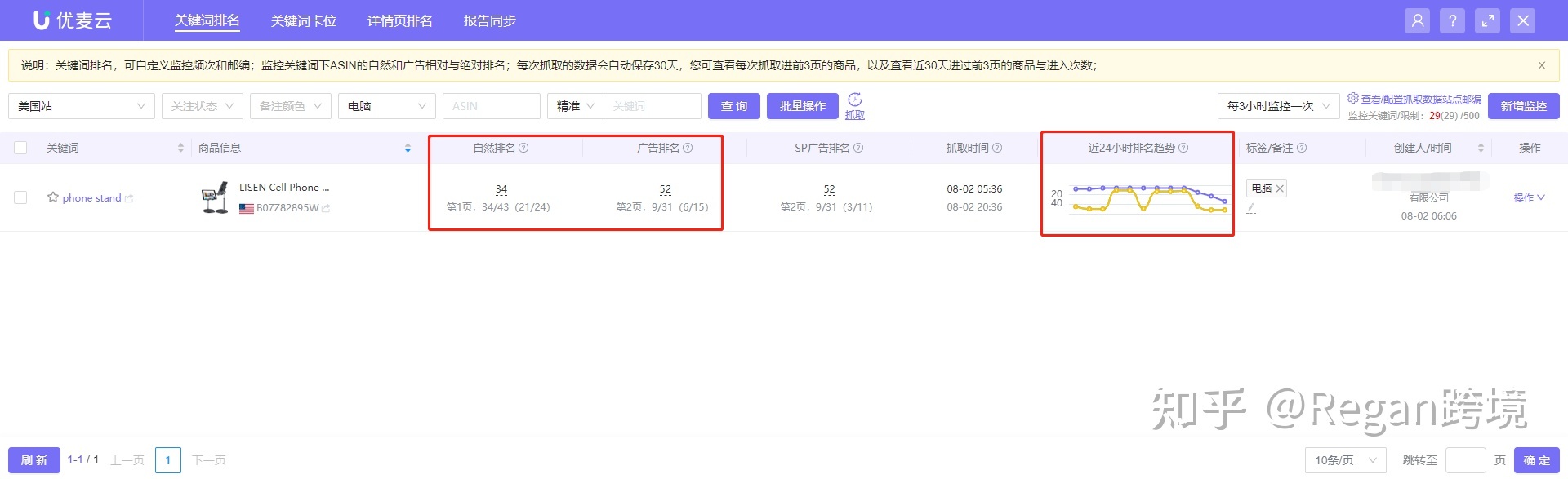
Task: Open the 美国站 site dropdown
Action: pyautogui.click(x=82, y=106)
